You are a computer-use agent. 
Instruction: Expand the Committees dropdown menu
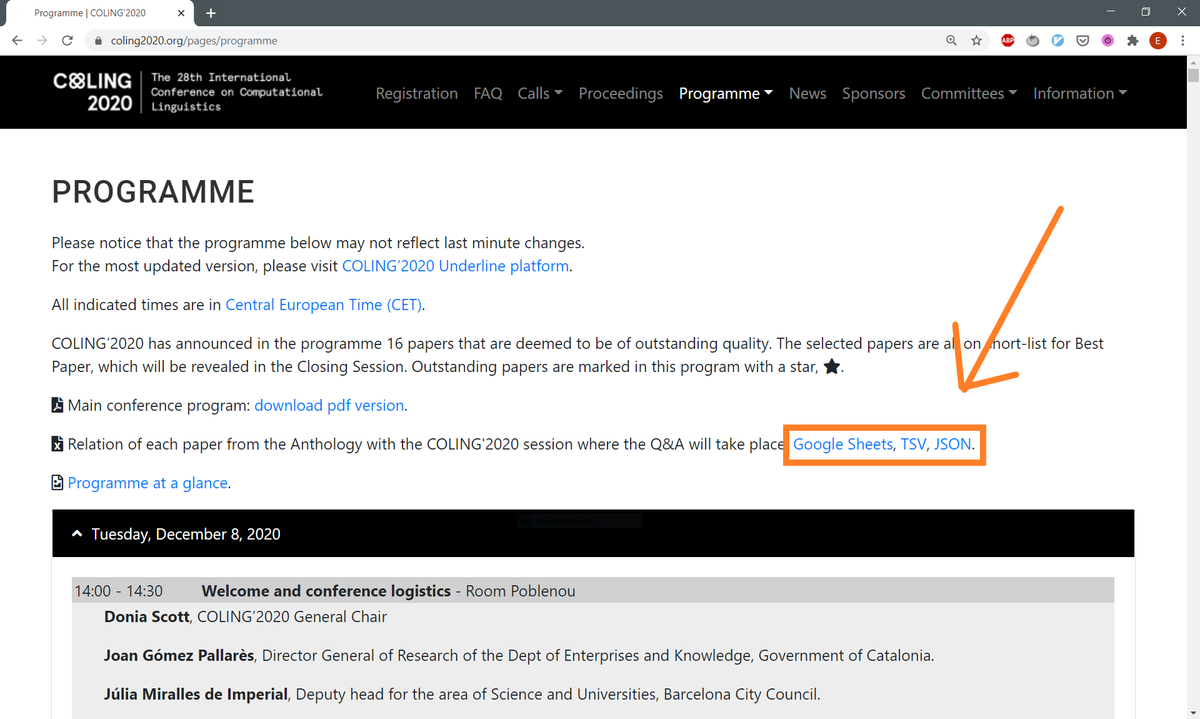[x=968, y=93]
